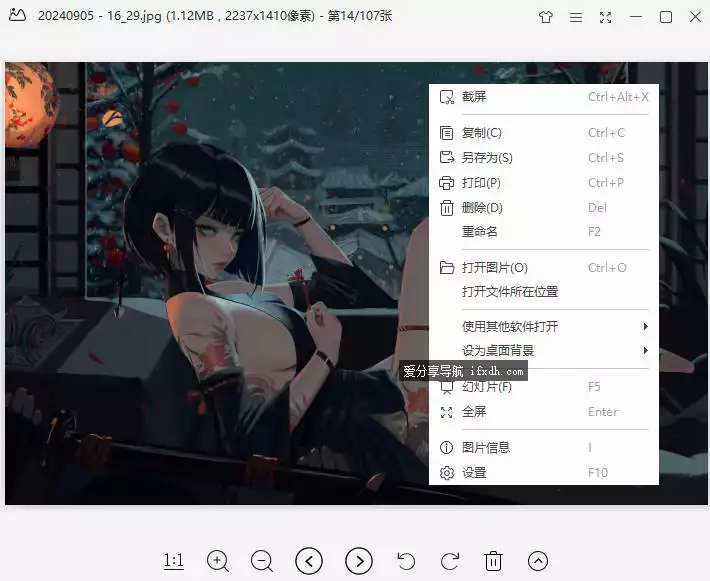
Task: Select 截屏 screenshot menu item
Action: pyautogui.click(x=544, y=97)
